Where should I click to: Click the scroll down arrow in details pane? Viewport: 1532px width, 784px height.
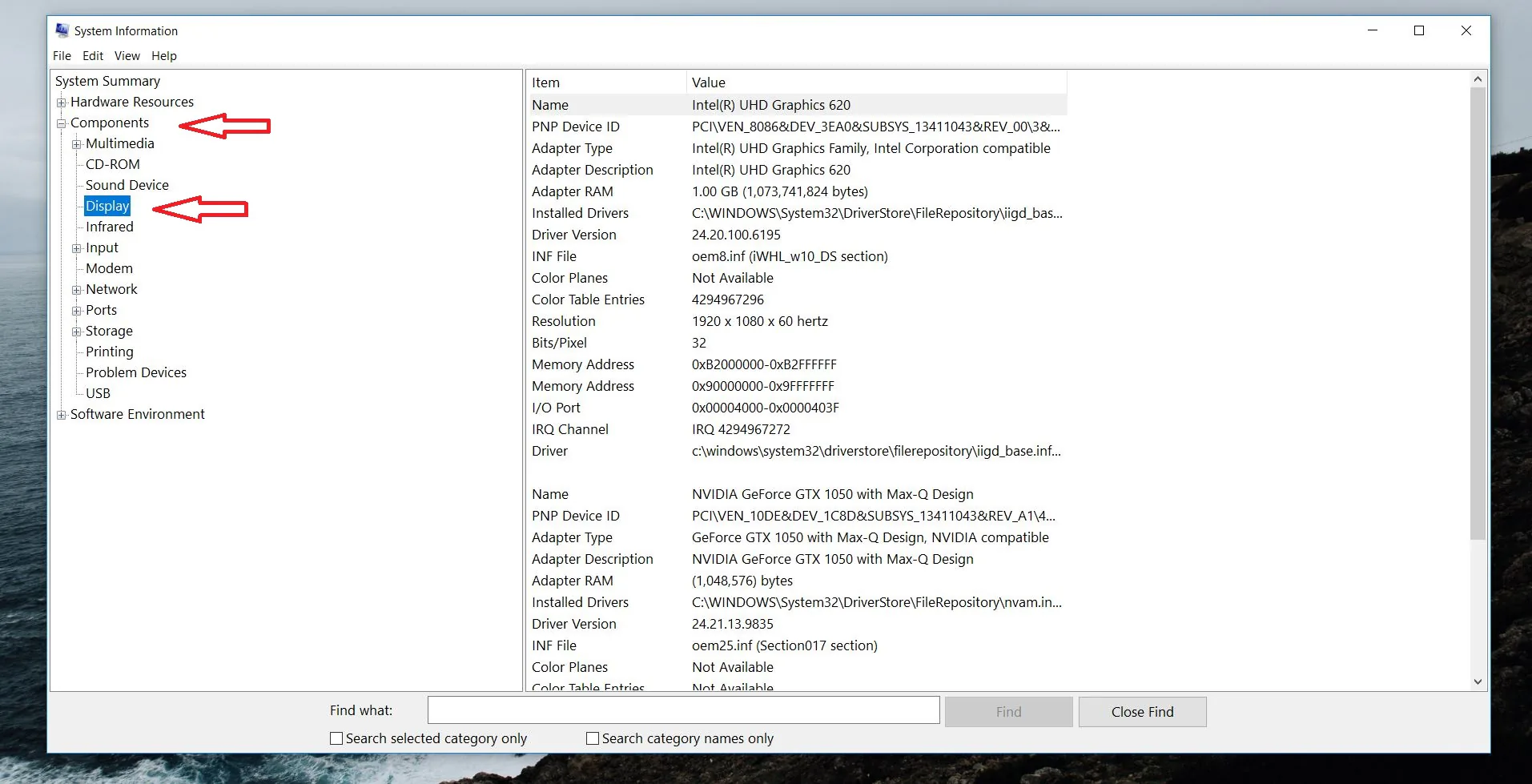[1478, 681]
